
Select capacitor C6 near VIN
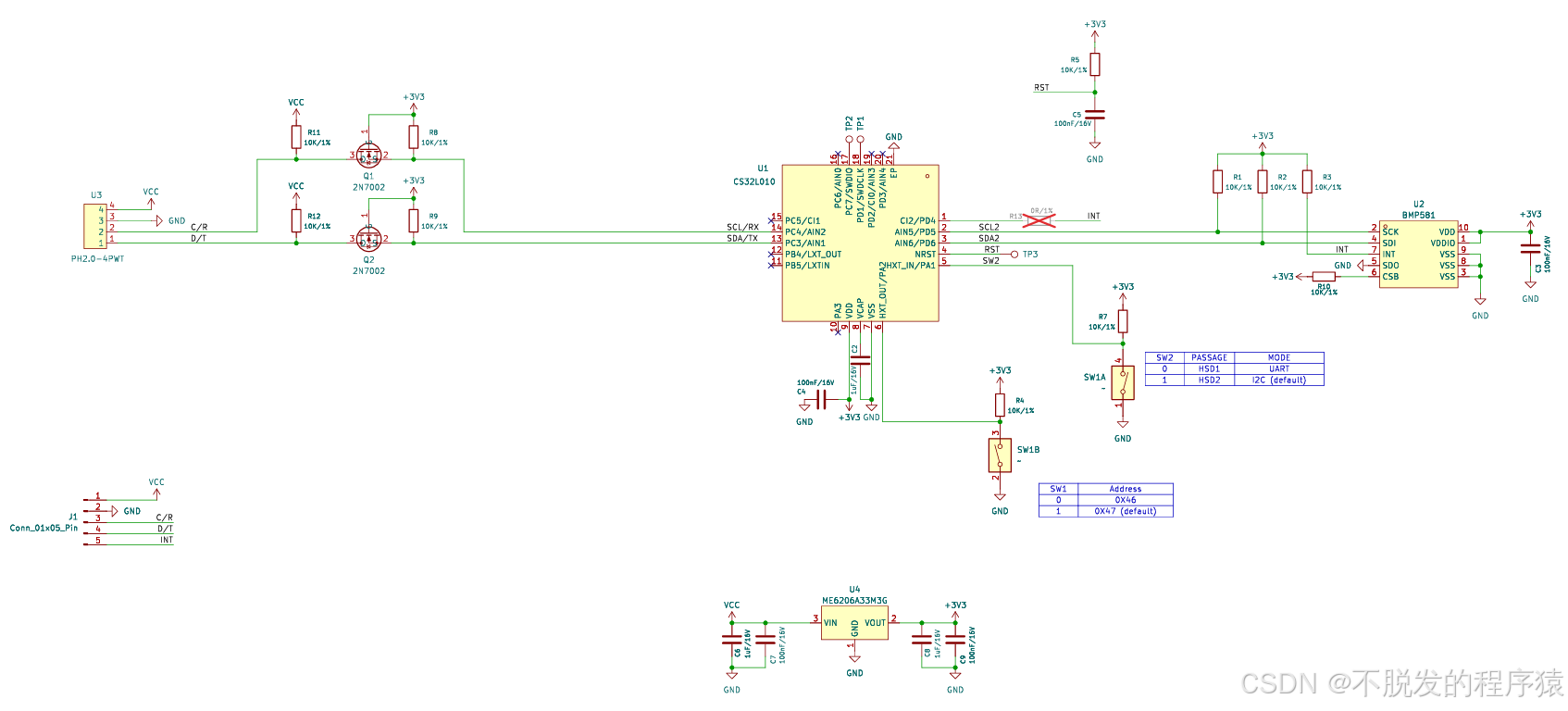731,639
